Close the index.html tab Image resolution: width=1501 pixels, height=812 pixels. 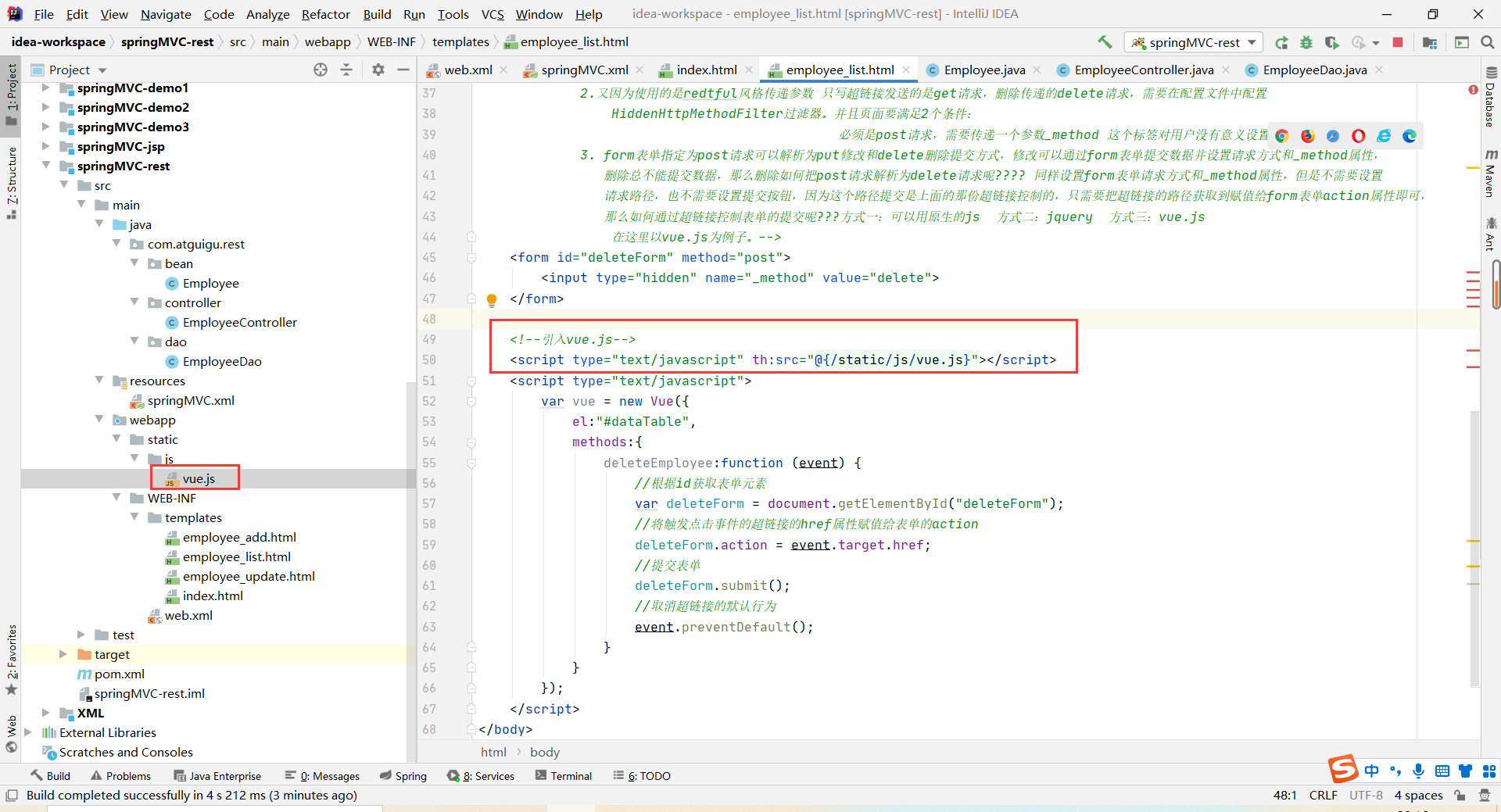pyautogui.click(x=749, y=70)
